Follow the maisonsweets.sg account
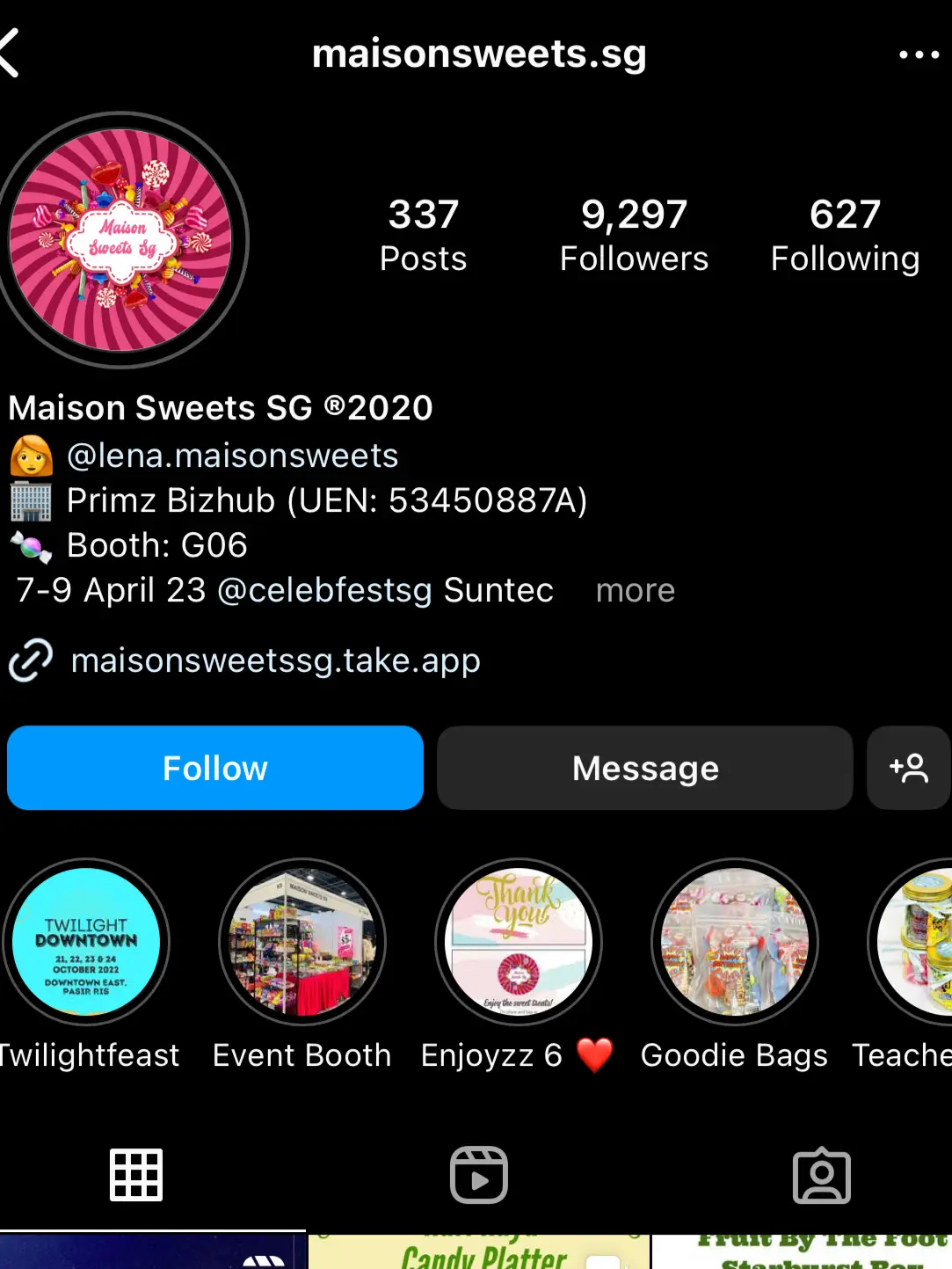 coord(215,768)
